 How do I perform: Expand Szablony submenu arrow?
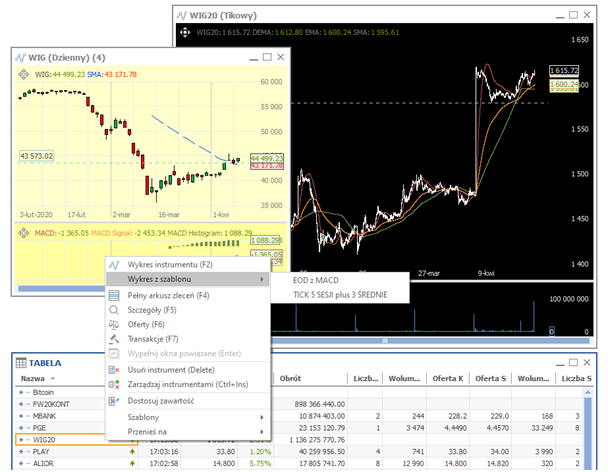(262, 417)
